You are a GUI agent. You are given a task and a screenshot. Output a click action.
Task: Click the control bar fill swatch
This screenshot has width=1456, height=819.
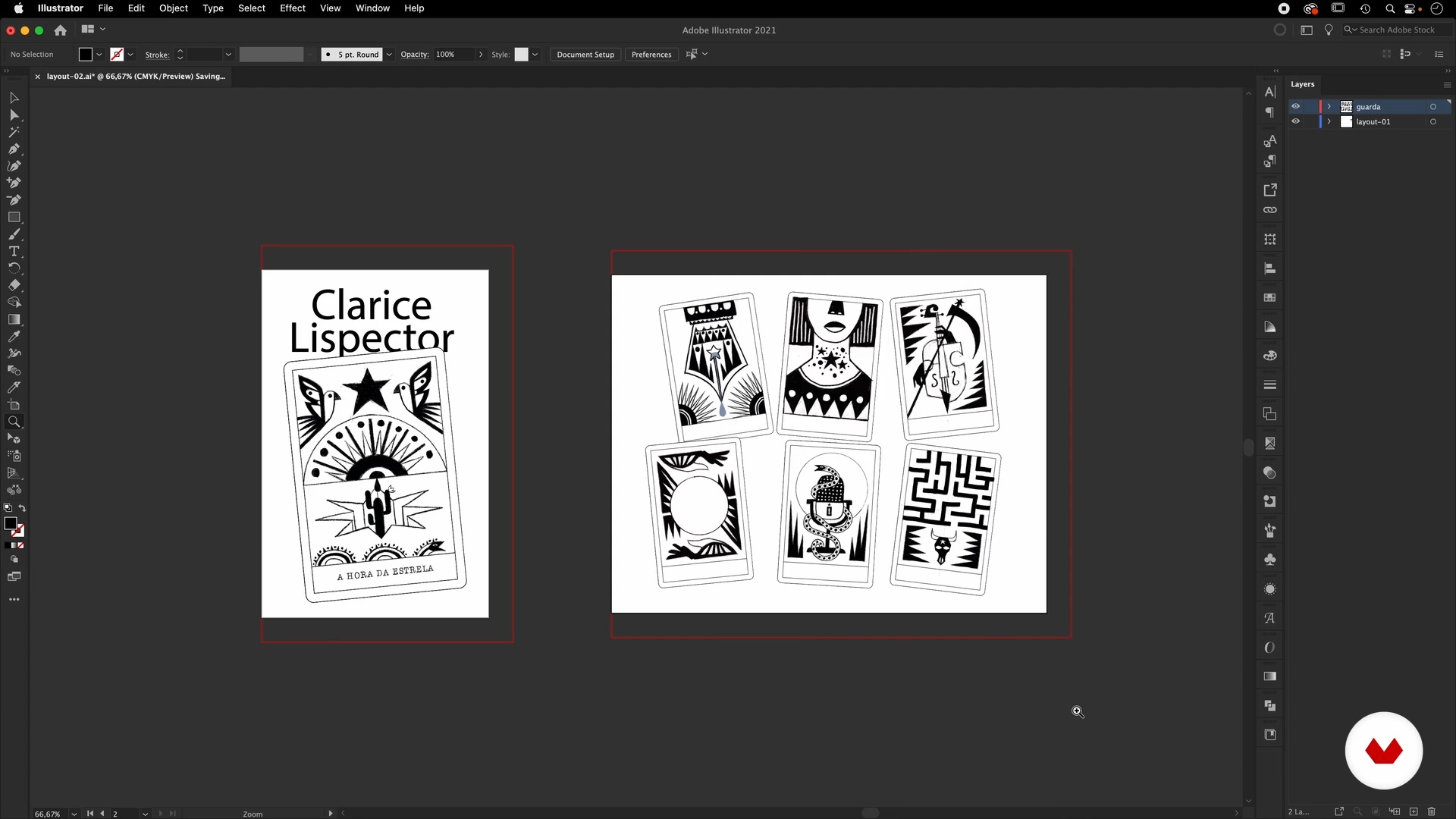pyautogui.click(x=86, y=55)
